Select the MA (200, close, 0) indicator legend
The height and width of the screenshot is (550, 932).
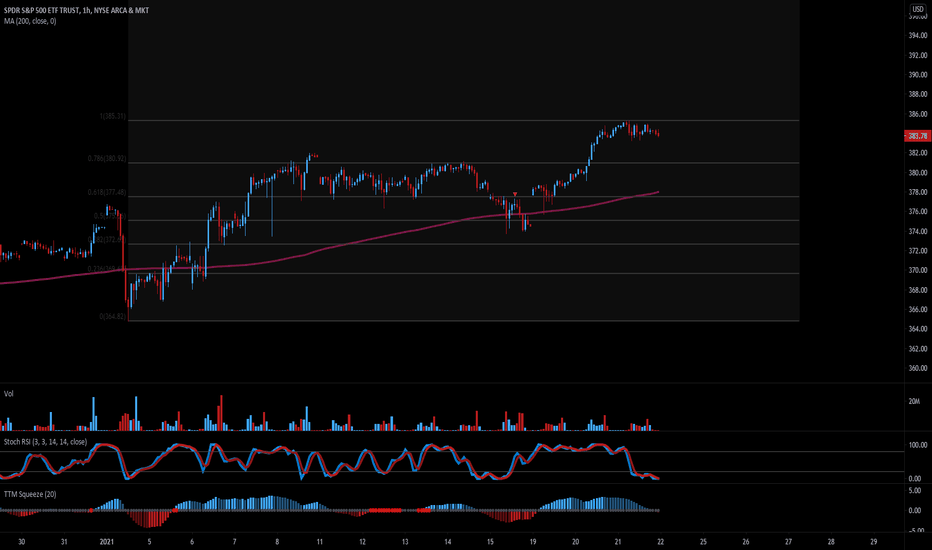tap(30, 21)
